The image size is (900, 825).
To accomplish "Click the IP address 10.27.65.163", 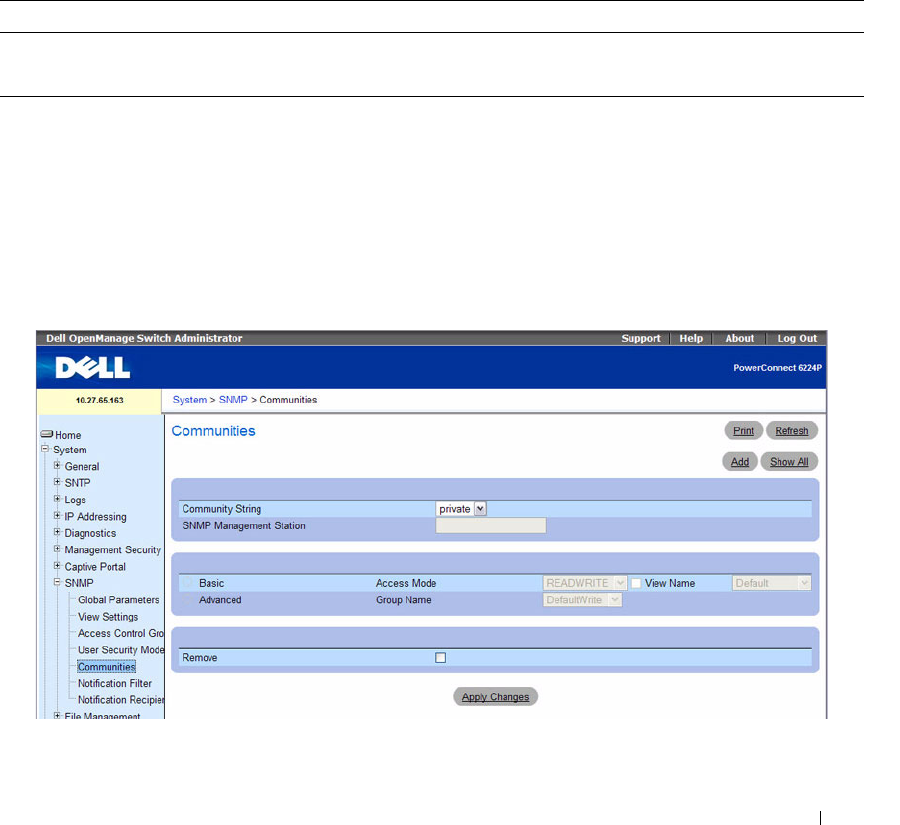I will (99, 400).
